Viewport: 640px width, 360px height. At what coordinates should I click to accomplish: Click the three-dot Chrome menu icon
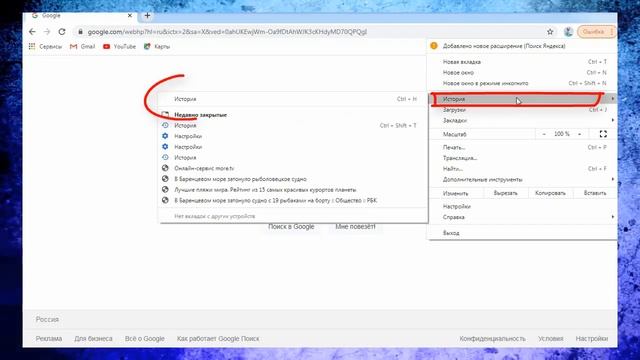pyautogui.click(x=611, y=32)
